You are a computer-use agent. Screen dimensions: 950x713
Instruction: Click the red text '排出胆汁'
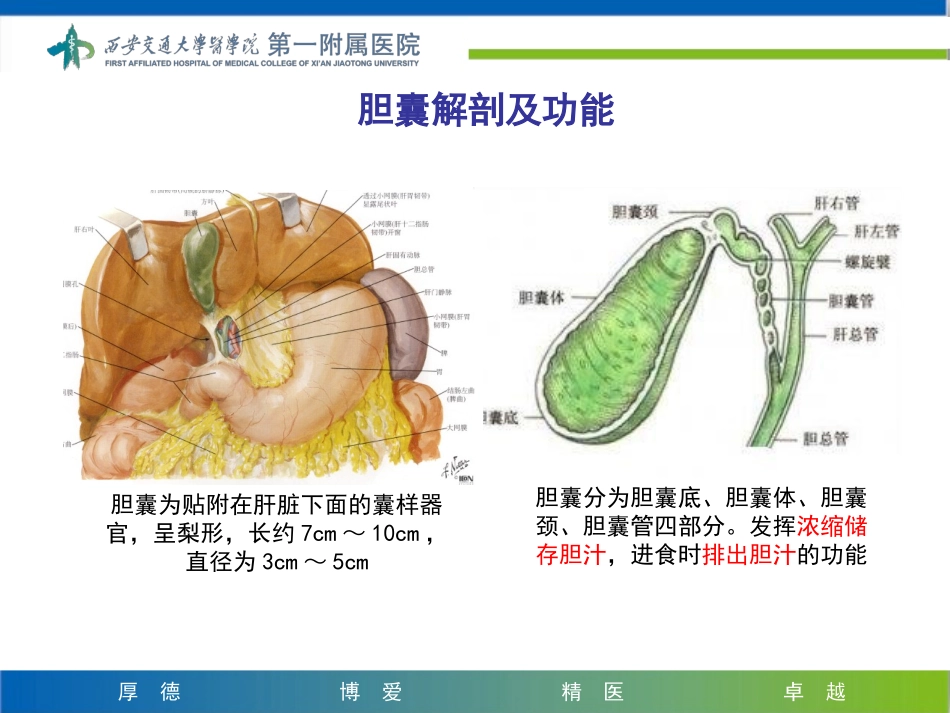point(748,554)
